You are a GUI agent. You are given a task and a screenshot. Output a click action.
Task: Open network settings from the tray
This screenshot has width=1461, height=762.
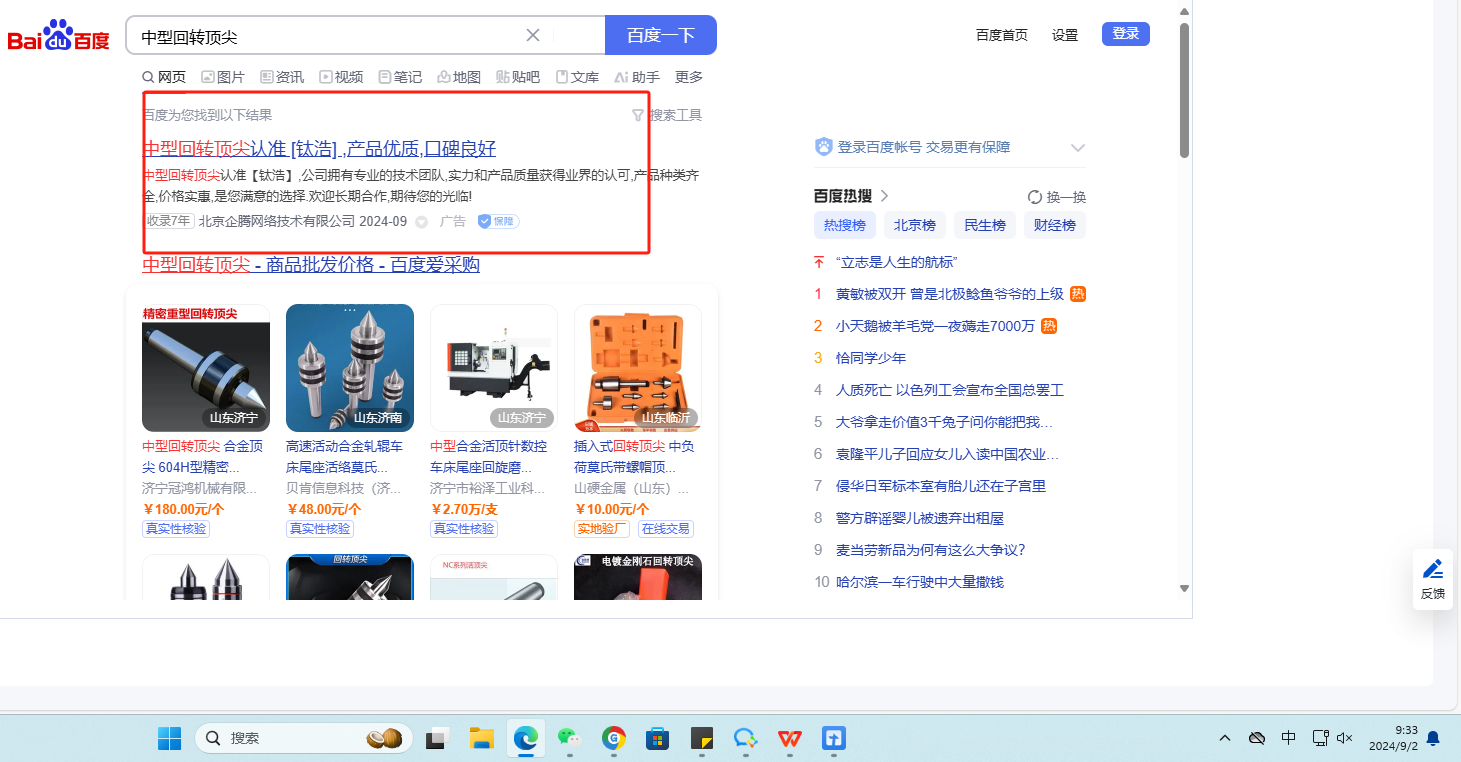[1320, 738]
